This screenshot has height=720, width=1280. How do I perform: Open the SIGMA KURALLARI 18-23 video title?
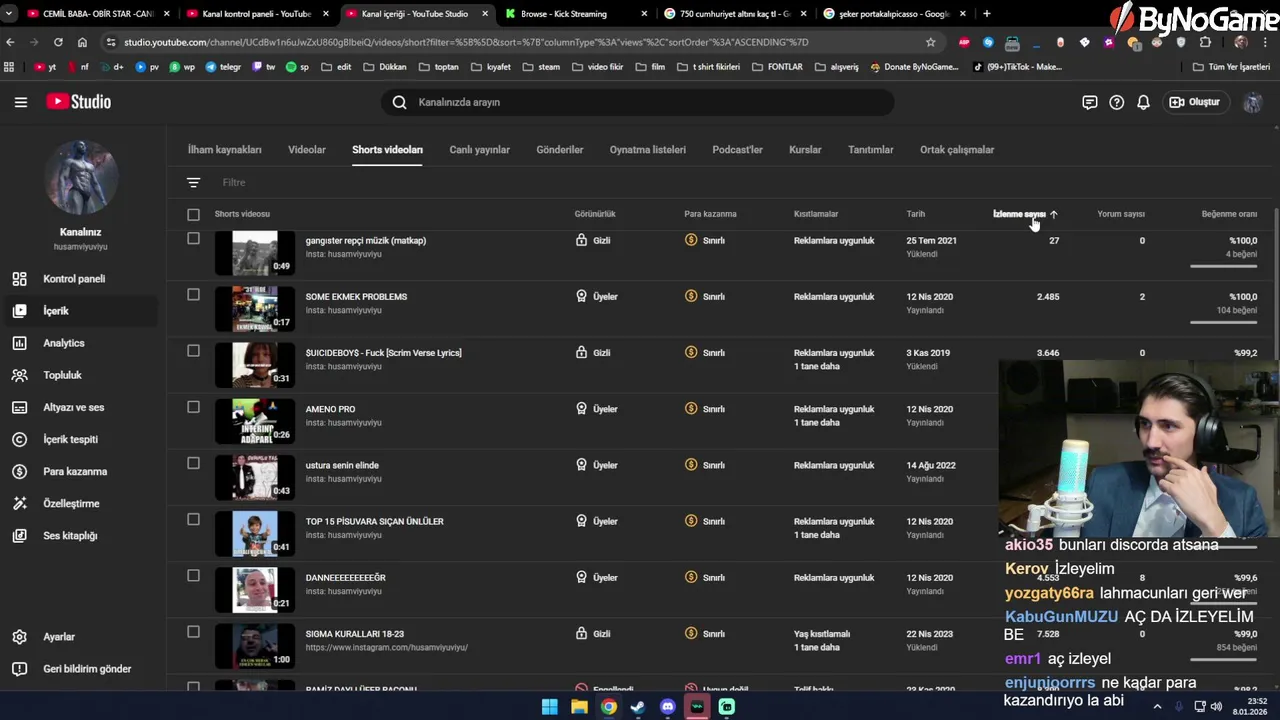[x=355, y=634]
